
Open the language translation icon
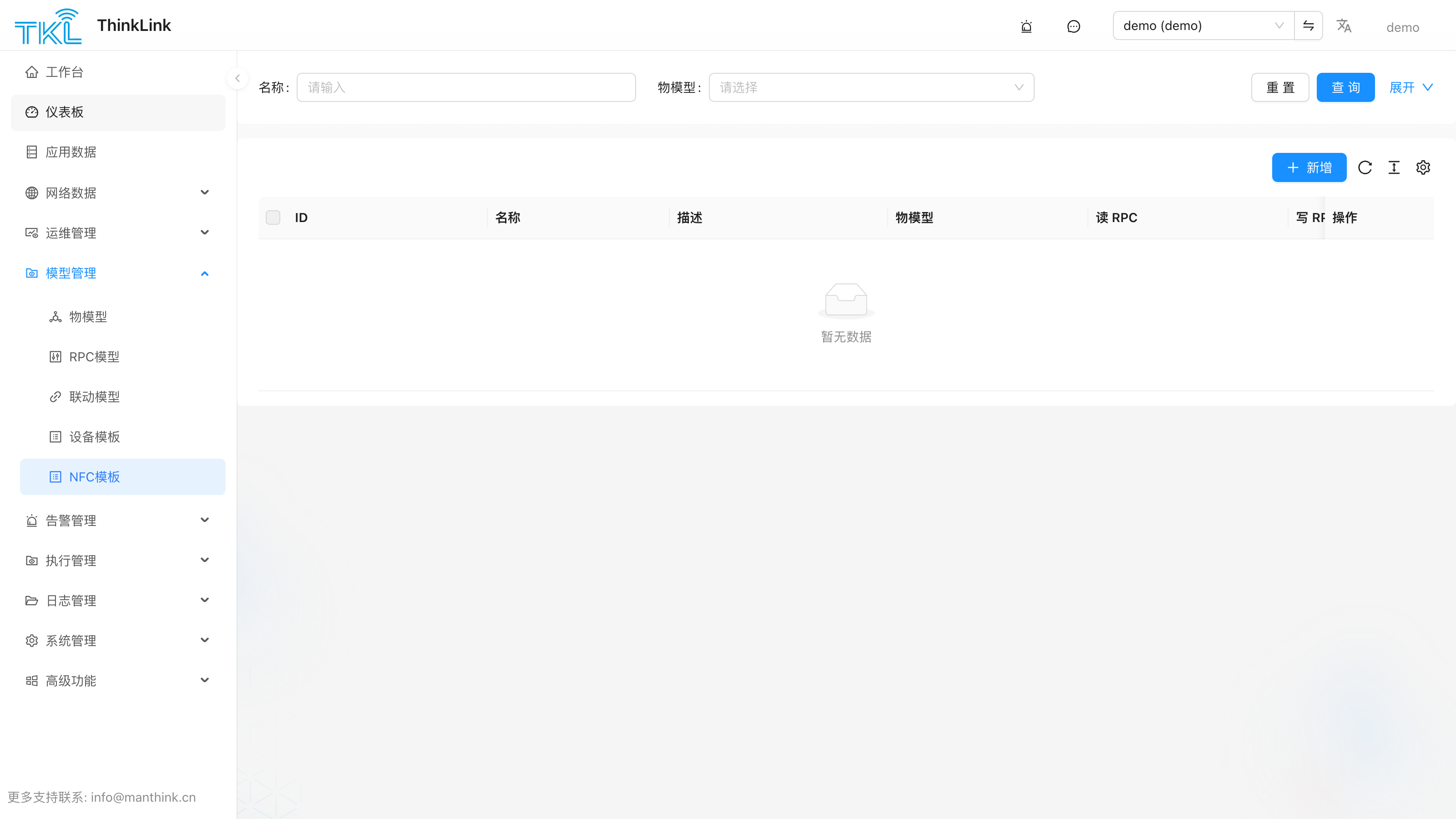point(1344,26)
